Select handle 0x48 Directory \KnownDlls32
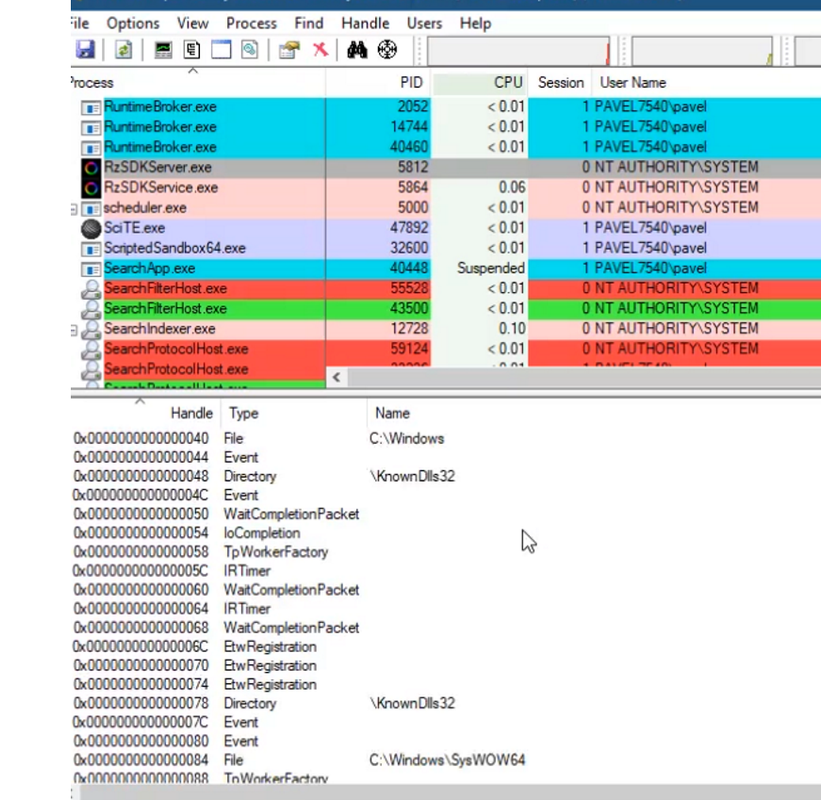The image size is (821, 800). 446,476
